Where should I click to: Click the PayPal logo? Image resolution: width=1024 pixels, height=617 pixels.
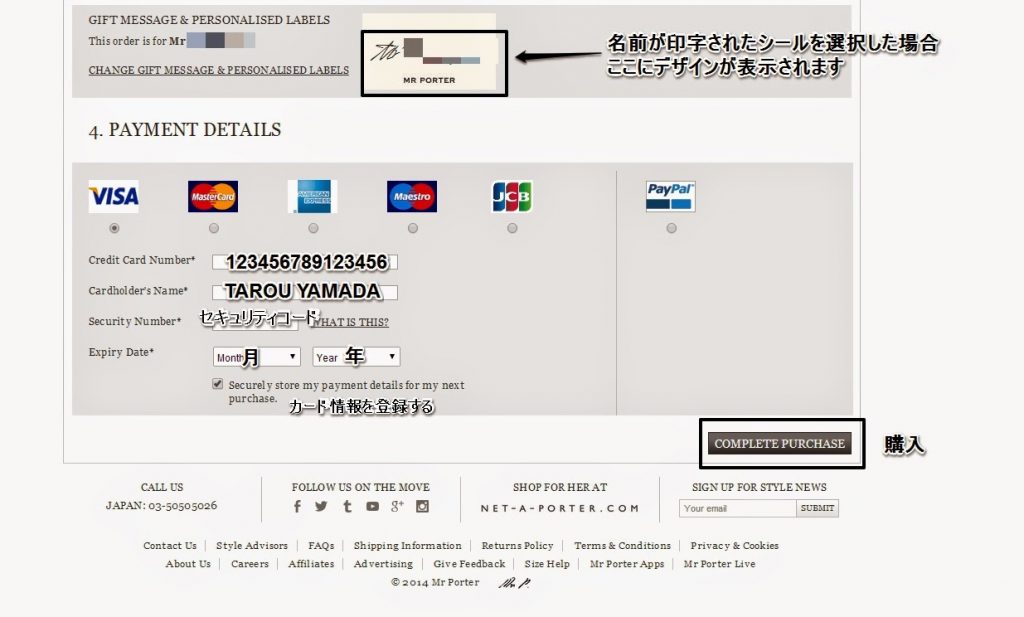671,197
